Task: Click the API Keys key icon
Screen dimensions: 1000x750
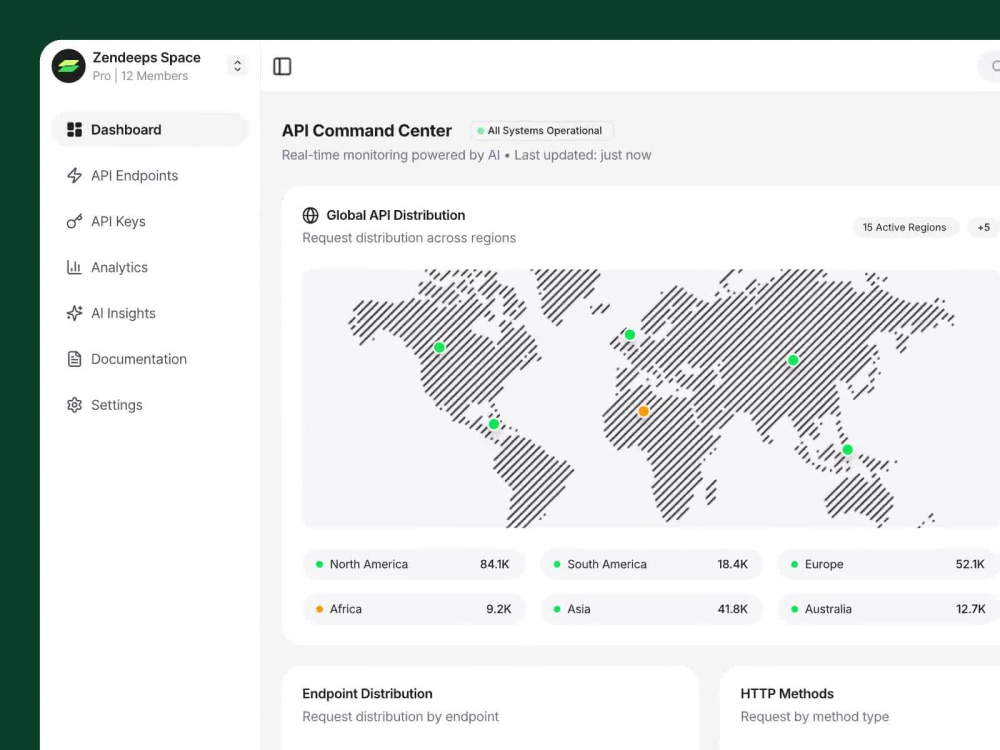Action: 75,221
